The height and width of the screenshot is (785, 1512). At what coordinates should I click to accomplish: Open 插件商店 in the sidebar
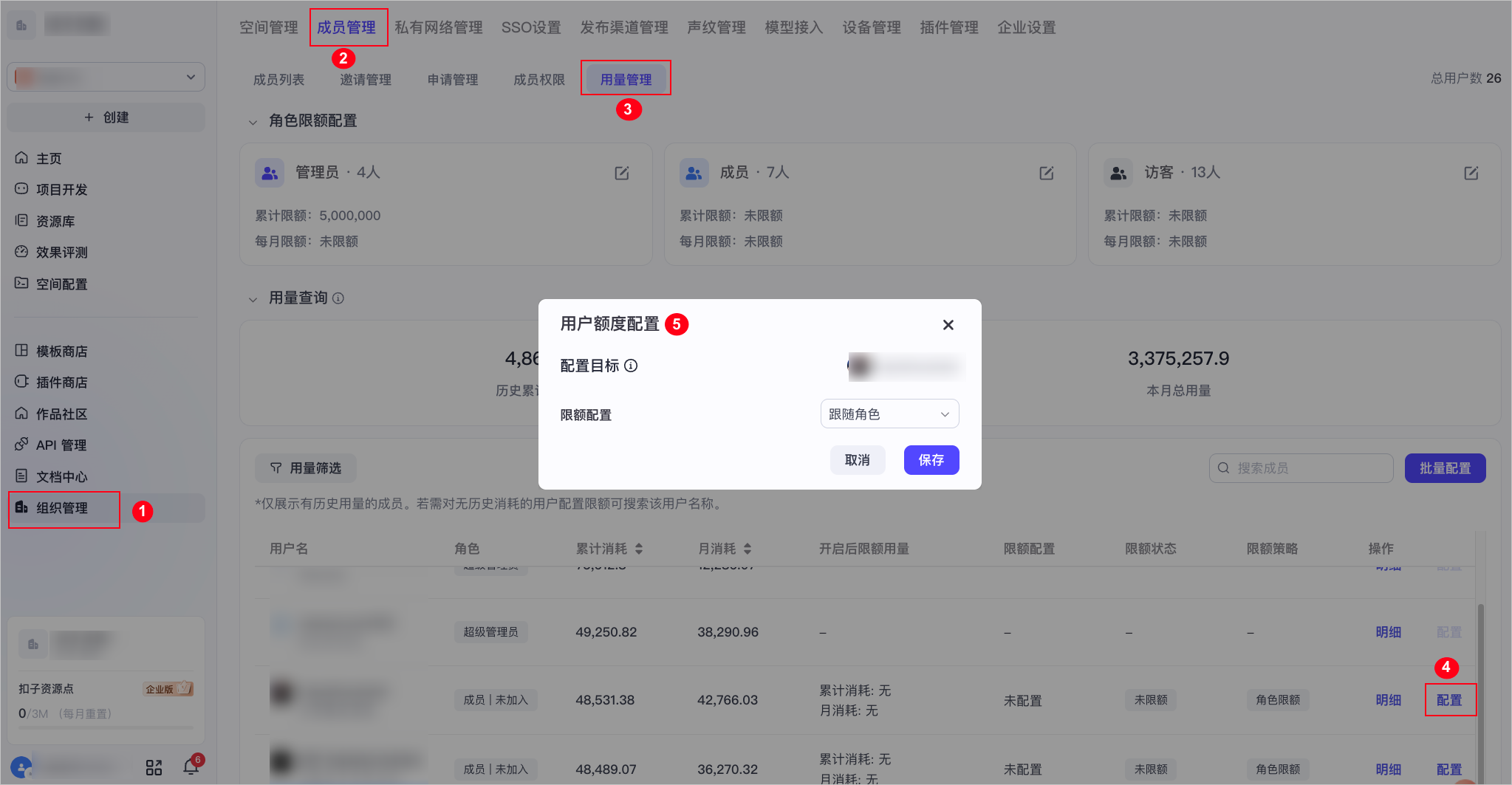pyautogui.click(x=106, y=383)
